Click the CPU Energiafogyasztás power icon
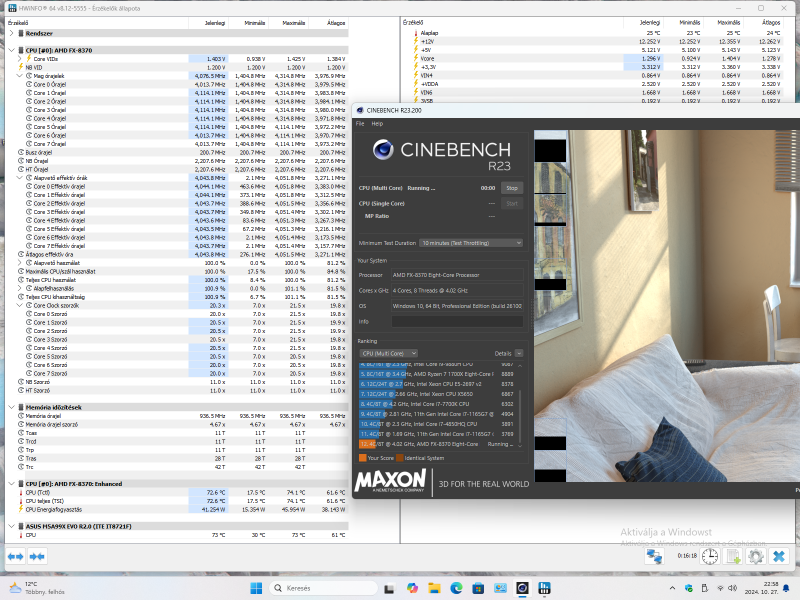The height and width of the screenshot is (600, 800). (21, 509)
